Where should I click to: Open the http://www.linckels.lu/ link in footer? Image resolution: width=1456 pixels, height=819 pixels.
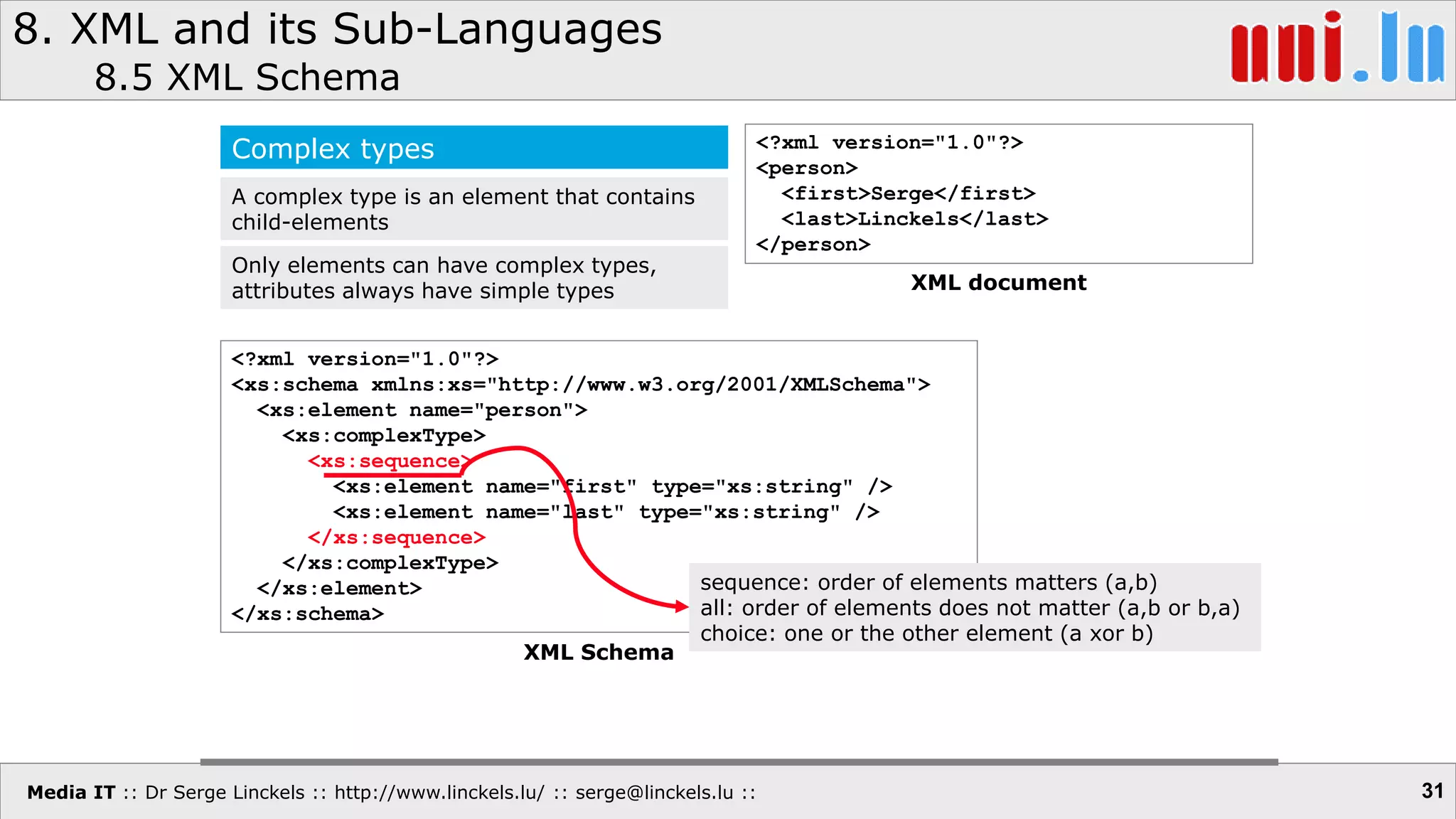[x=439, y=792]
